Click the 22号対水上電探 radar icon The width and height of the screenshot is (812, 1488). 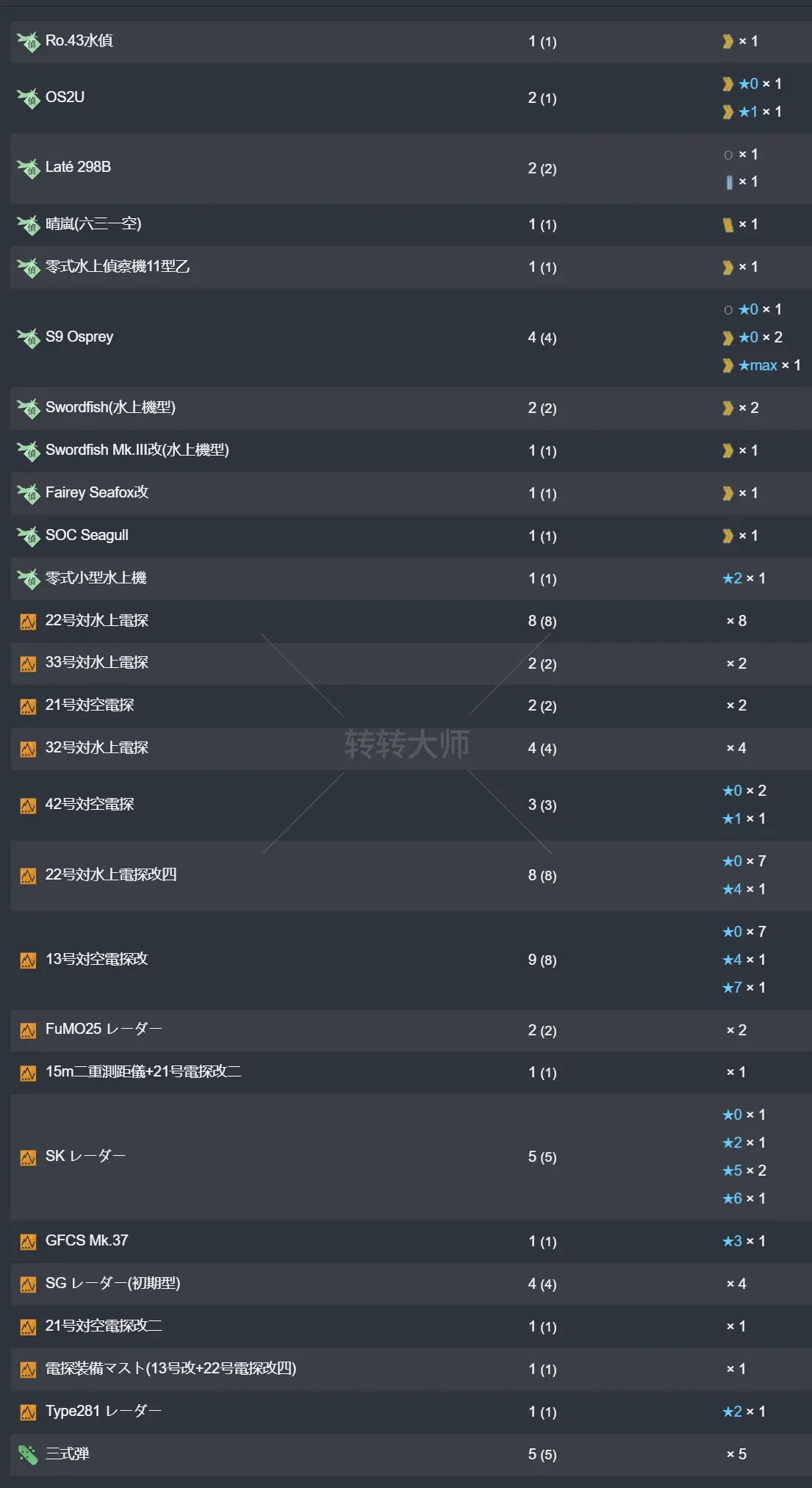click(x=26, y=620)
